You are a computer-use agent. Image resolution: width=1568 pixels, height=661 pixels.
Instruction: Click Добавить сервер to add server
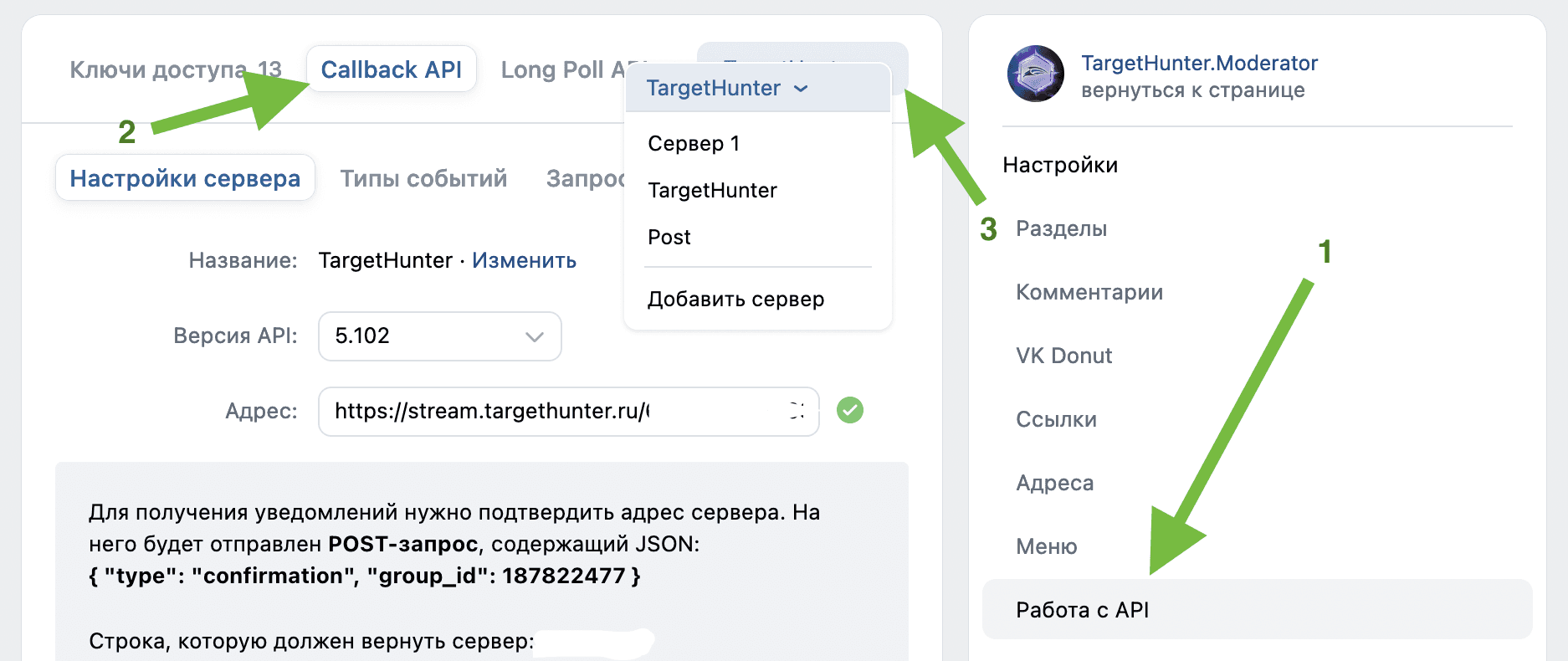click(735, 300)
